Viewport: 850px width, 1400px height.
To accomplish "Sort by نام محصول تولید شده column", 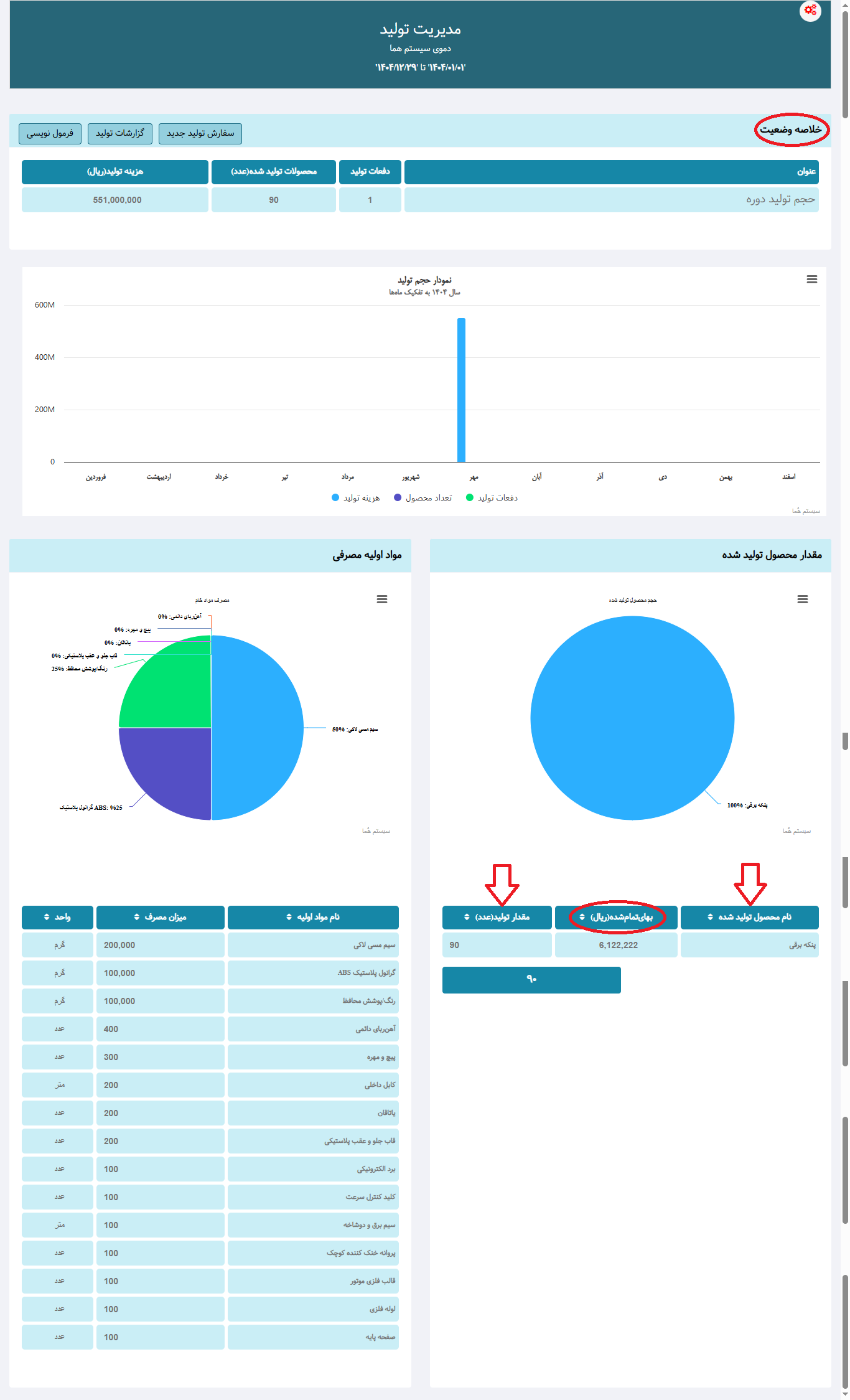I will click(749, 917).
